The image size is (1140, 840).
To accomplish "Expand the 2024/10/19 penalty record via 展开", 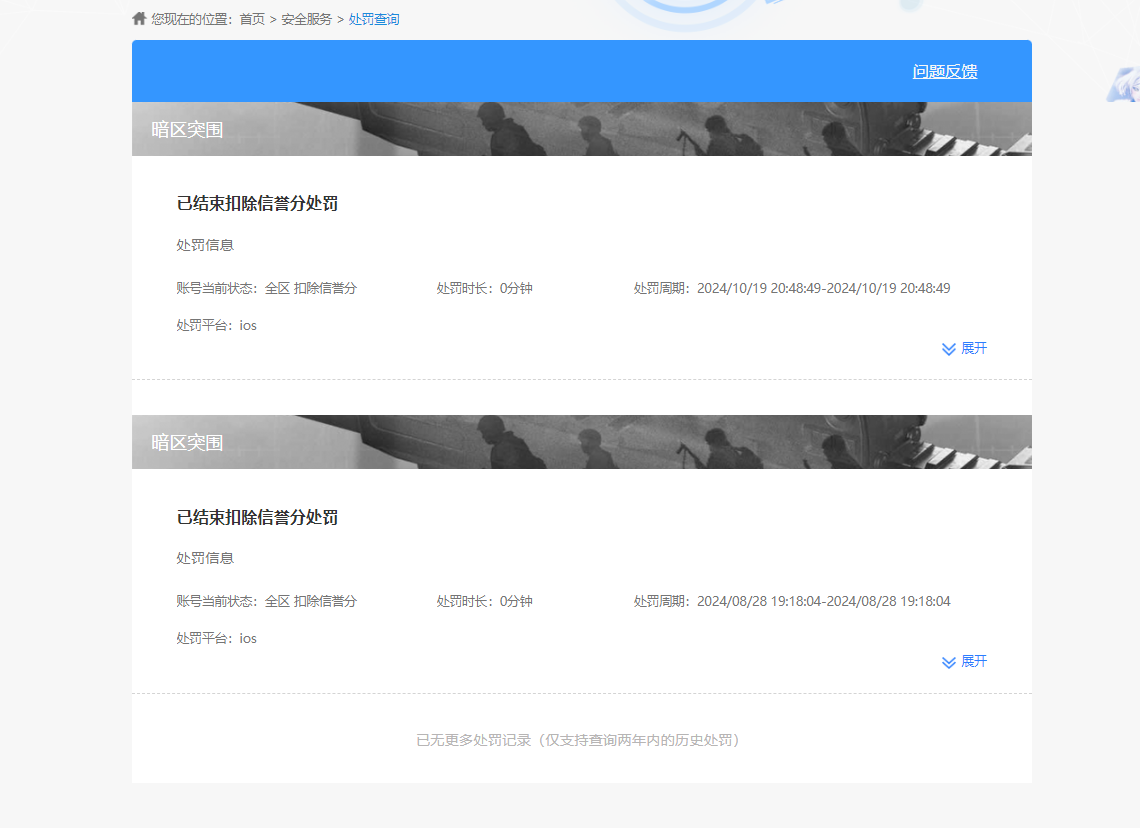I will [974, 348].
